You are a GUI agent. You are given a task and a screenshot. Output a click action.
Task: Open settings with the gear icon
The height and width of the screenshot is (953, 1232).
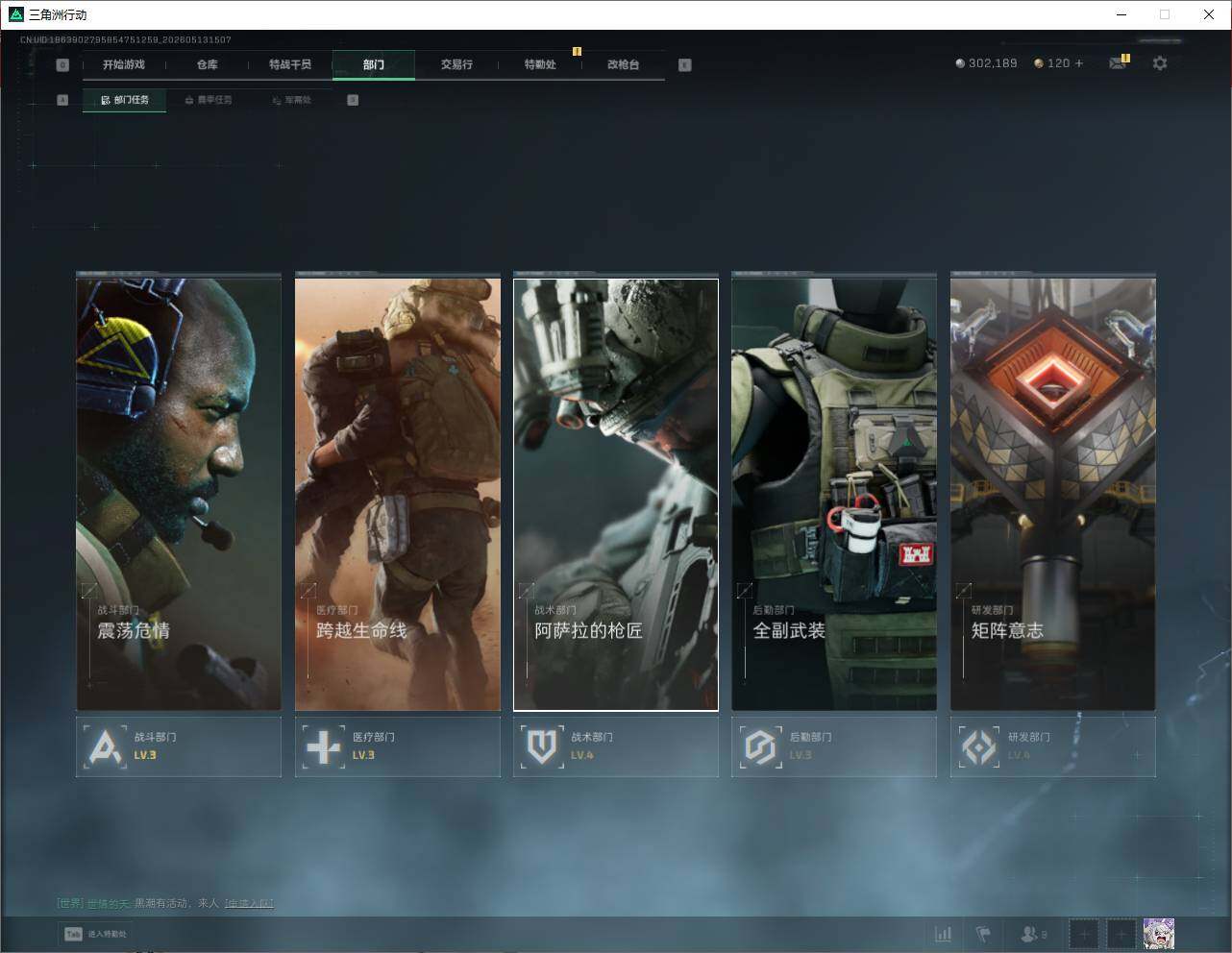pos(1160,63)
